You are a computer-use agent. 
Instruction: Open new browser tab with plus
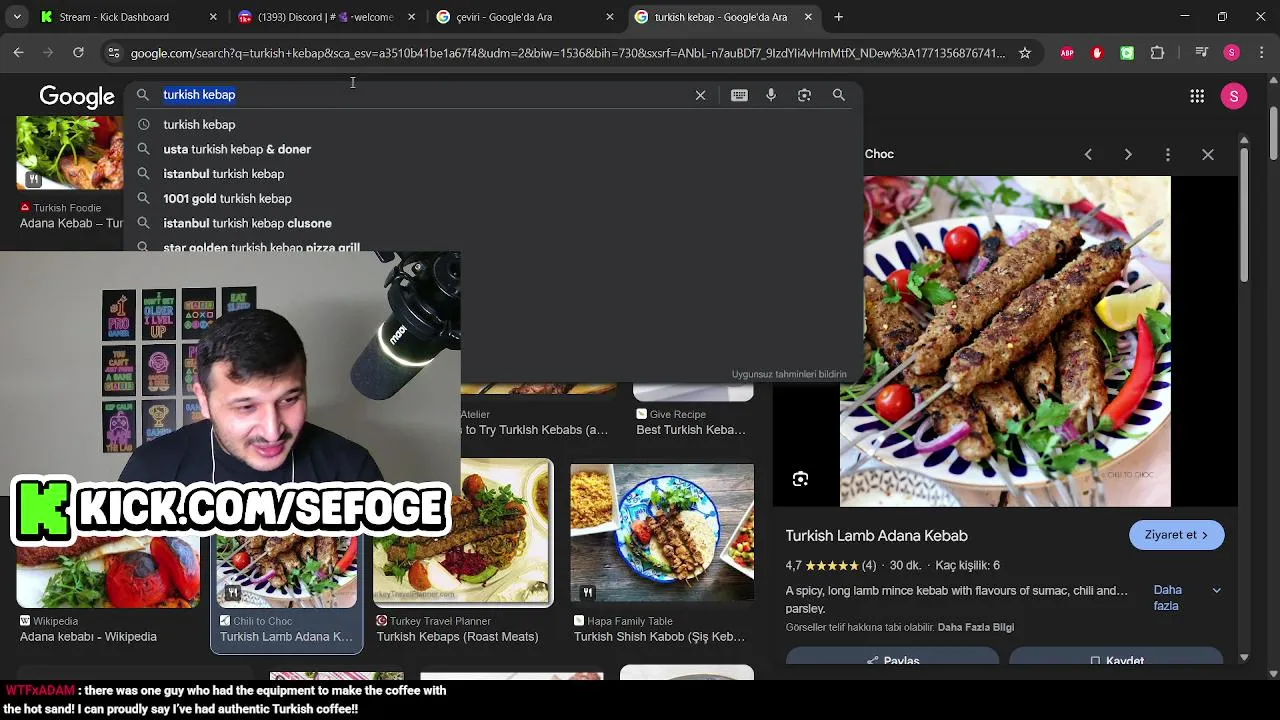pyautogui.click(x=838, y=17)
